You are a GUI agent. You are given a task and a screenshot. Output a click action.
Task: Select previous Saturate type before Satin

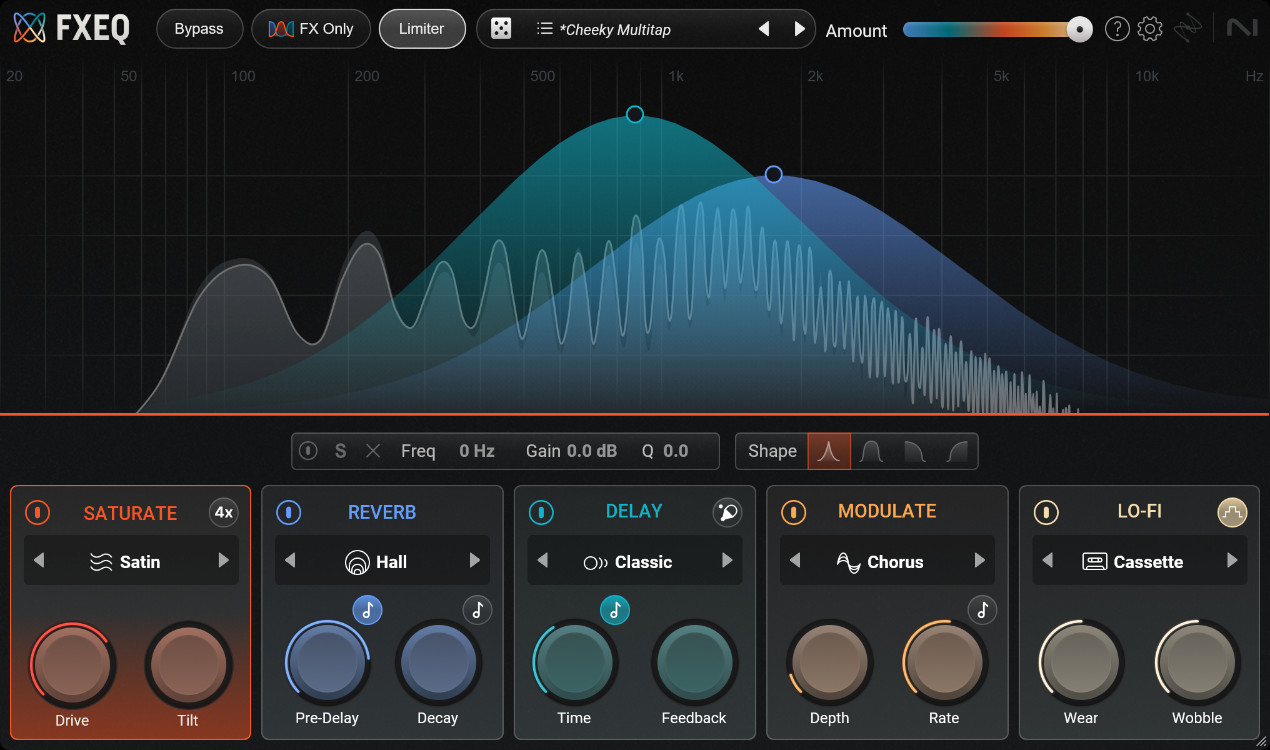tap(39, 561)
